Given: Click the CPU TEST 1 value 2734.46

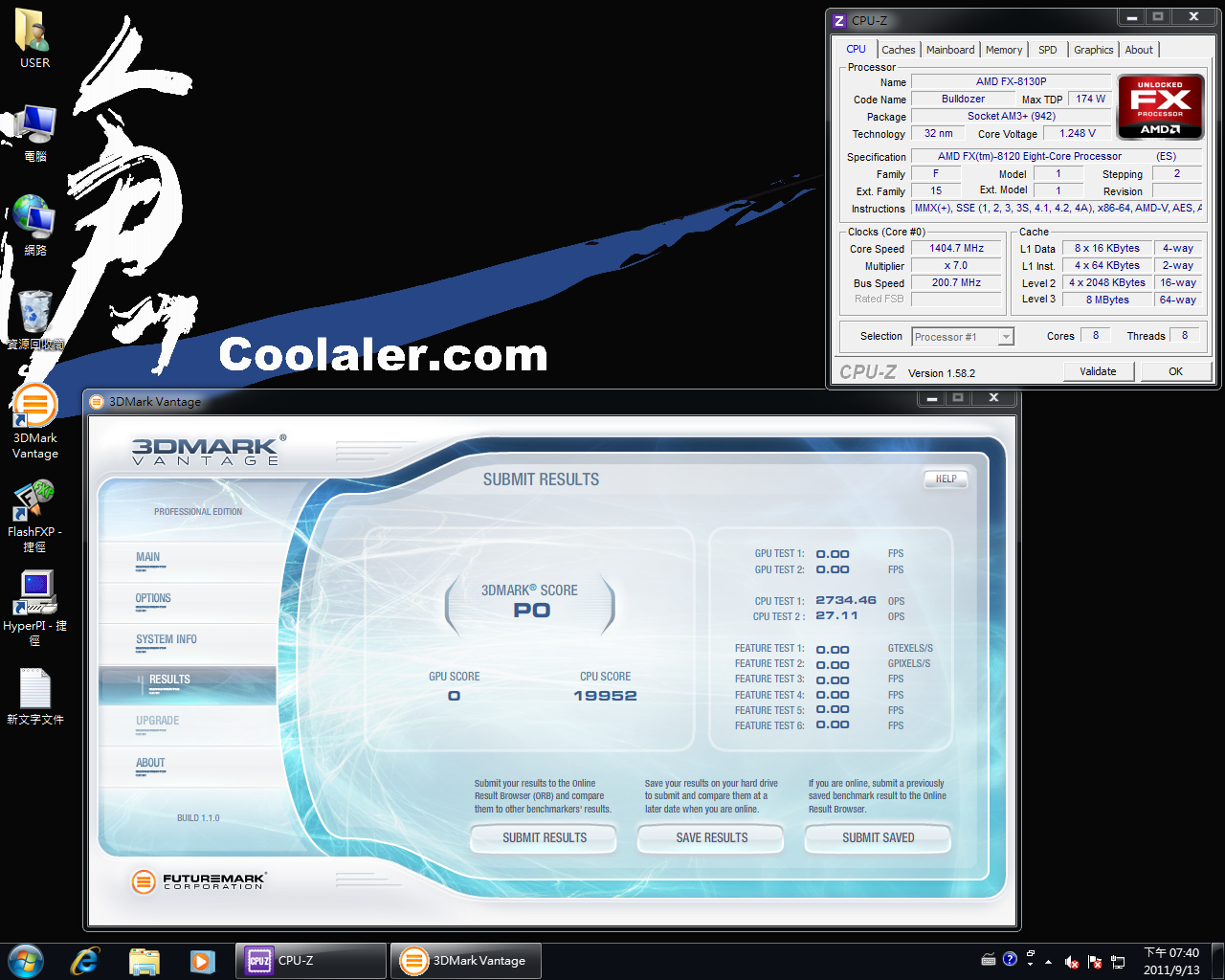Looking at the screenshot, I should tap(846, 600).
